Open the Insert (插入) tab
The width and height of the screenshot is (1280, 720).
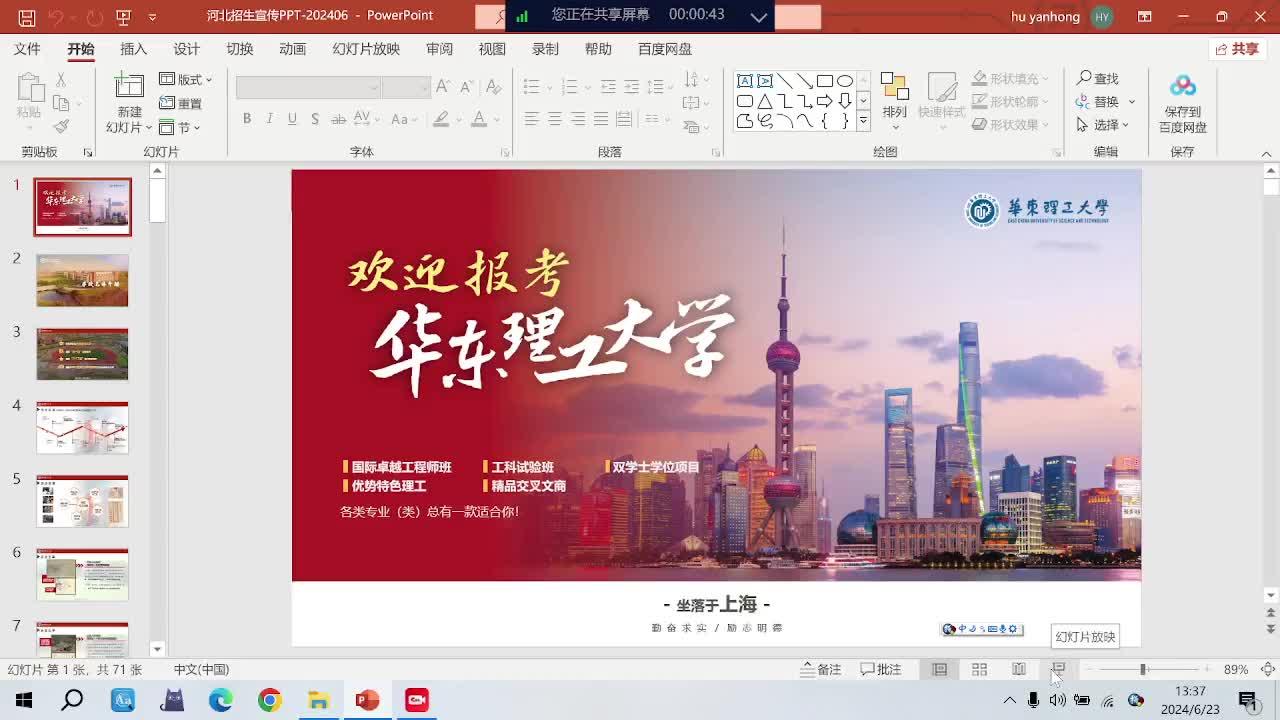pyautogui.click(x=133, y=49)
